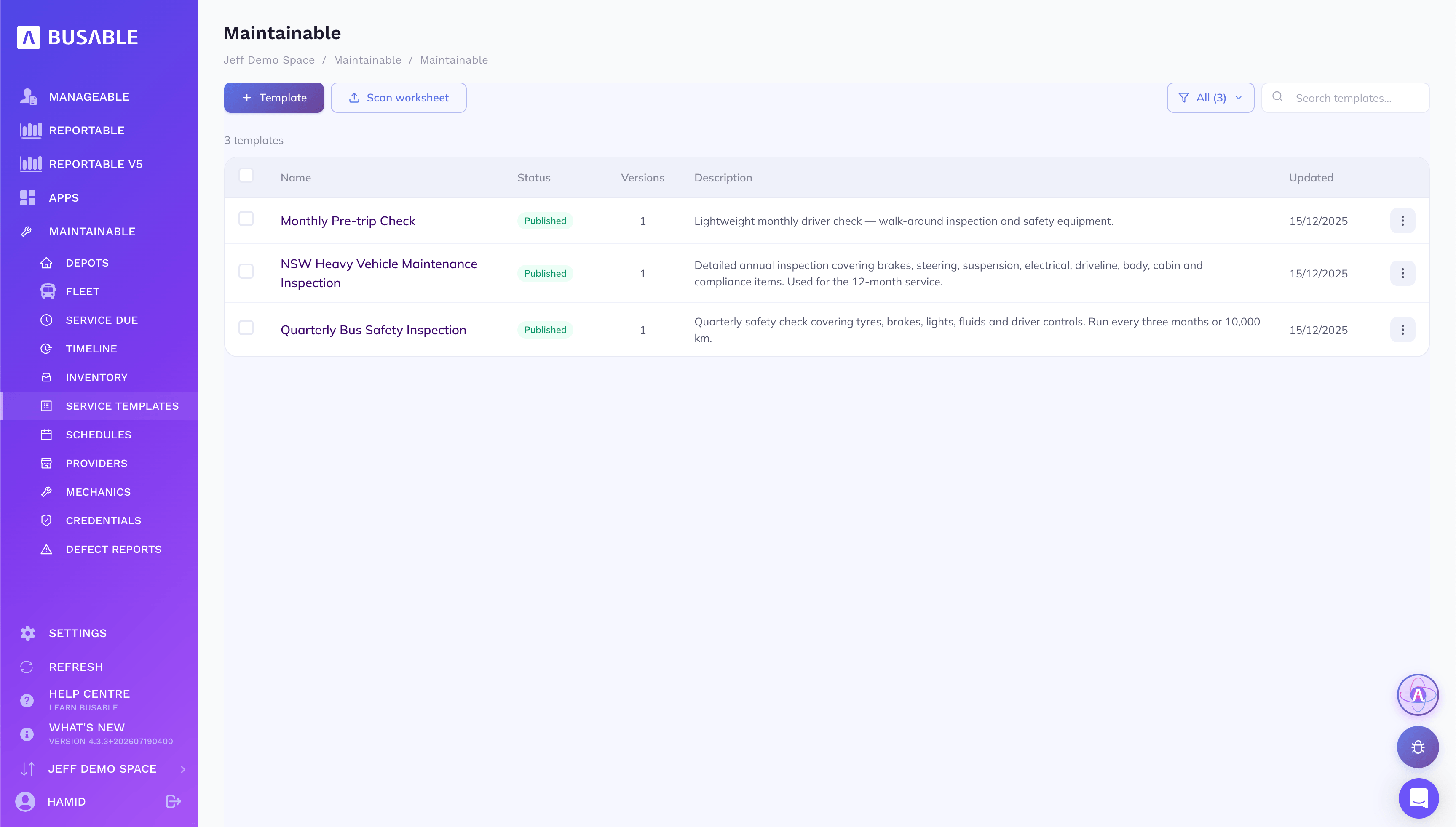This screenshot has width=1456, height=827.
Task: Click the Refresh arrows icon
Action: pyautogui.click(x=27, y=667)
